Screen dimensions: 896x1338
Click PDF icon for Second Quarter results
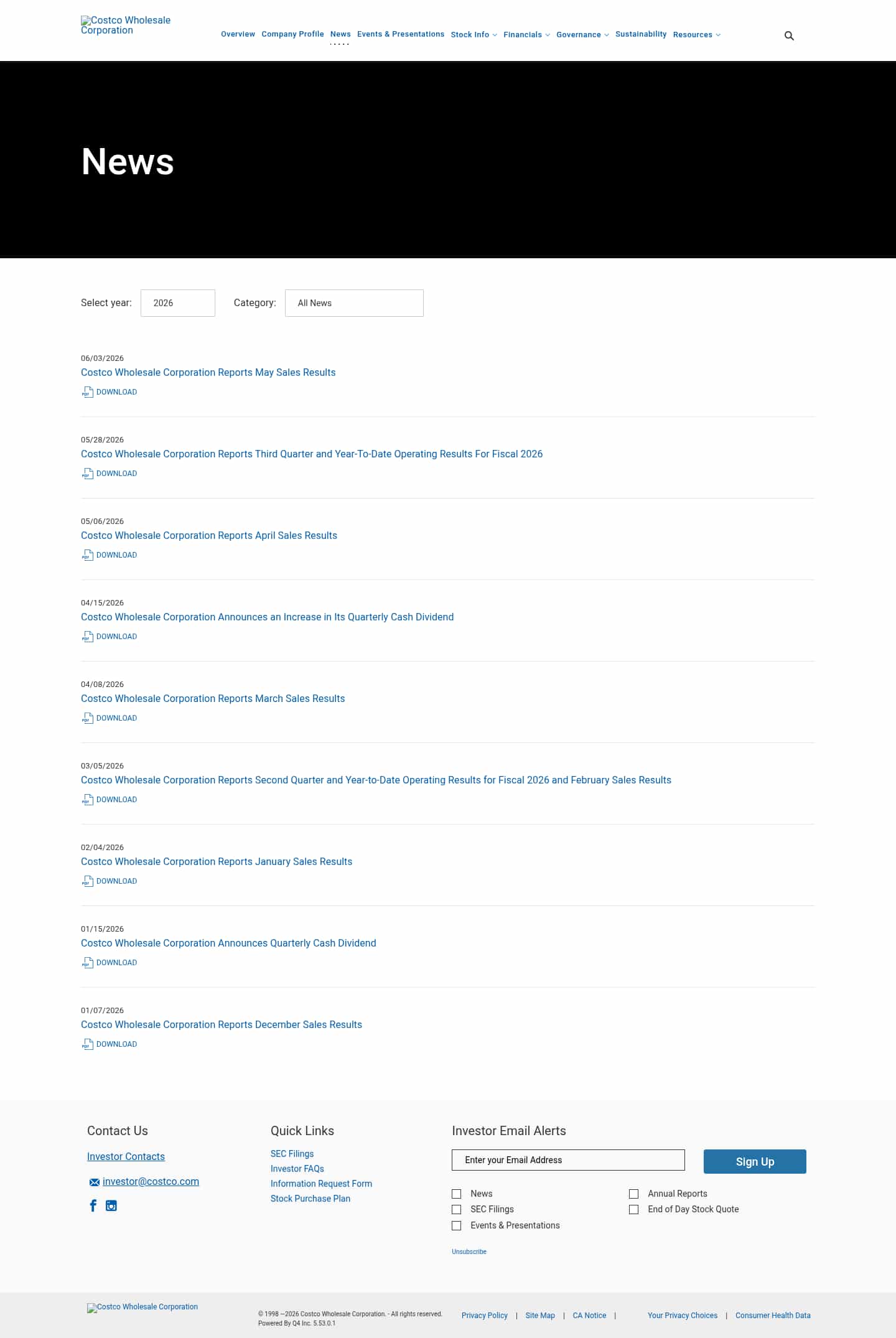click(x=88, y=800)
